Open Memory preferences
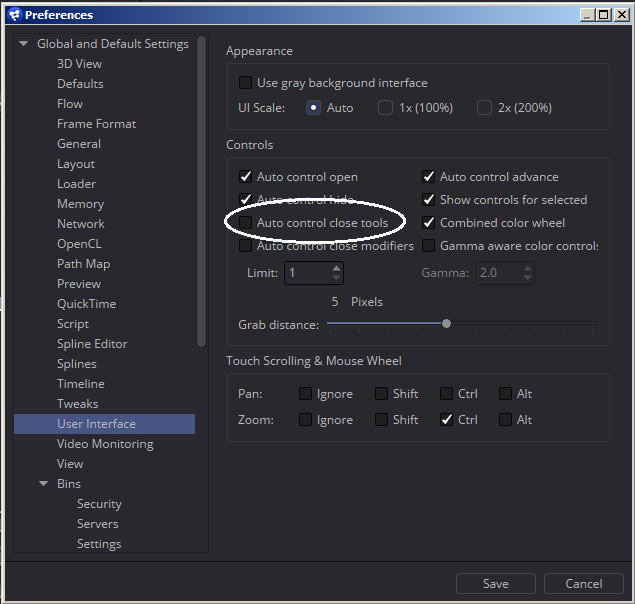The image size is (635, 604). (81, 204)
